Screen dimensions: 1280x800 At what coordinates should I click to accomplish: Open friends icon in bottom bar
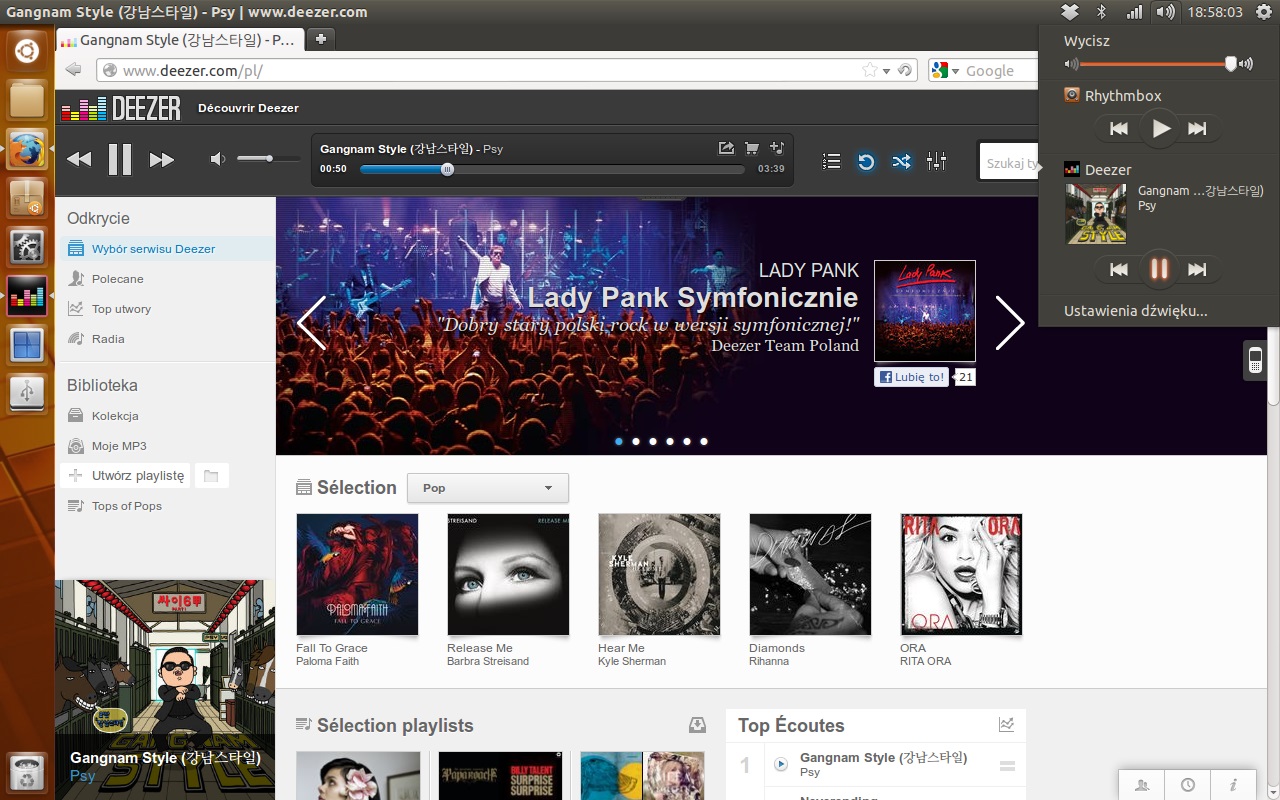(x=1142, y=785)
